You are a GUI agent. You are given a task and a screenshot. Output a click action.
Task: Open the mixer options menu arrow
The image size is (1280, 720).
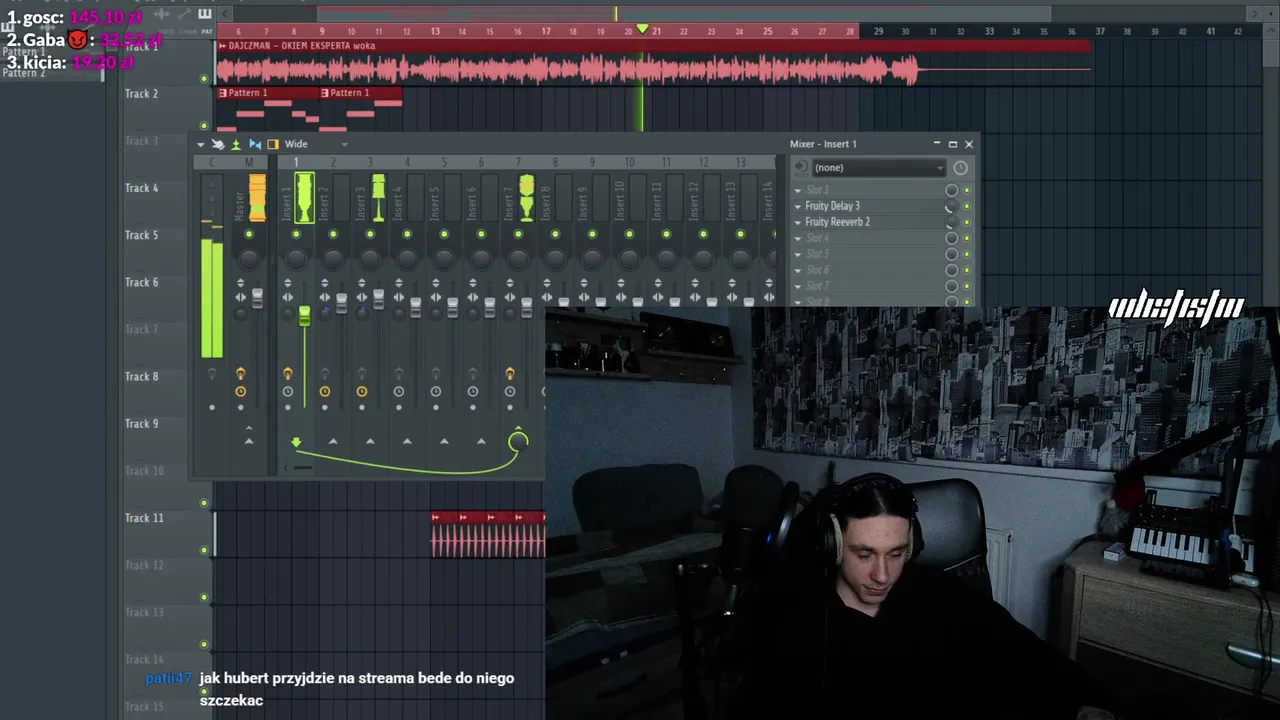pos(200,144)
